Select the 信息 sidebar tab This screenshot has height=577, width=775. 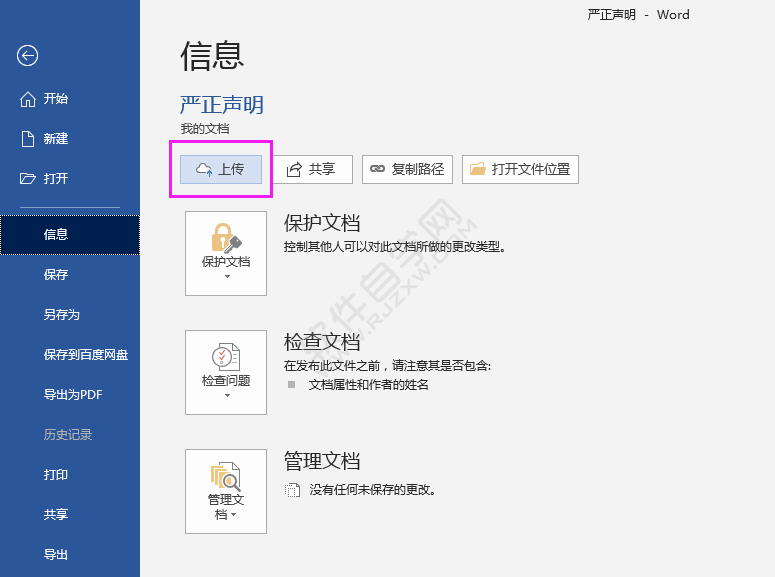coord(70,235)
